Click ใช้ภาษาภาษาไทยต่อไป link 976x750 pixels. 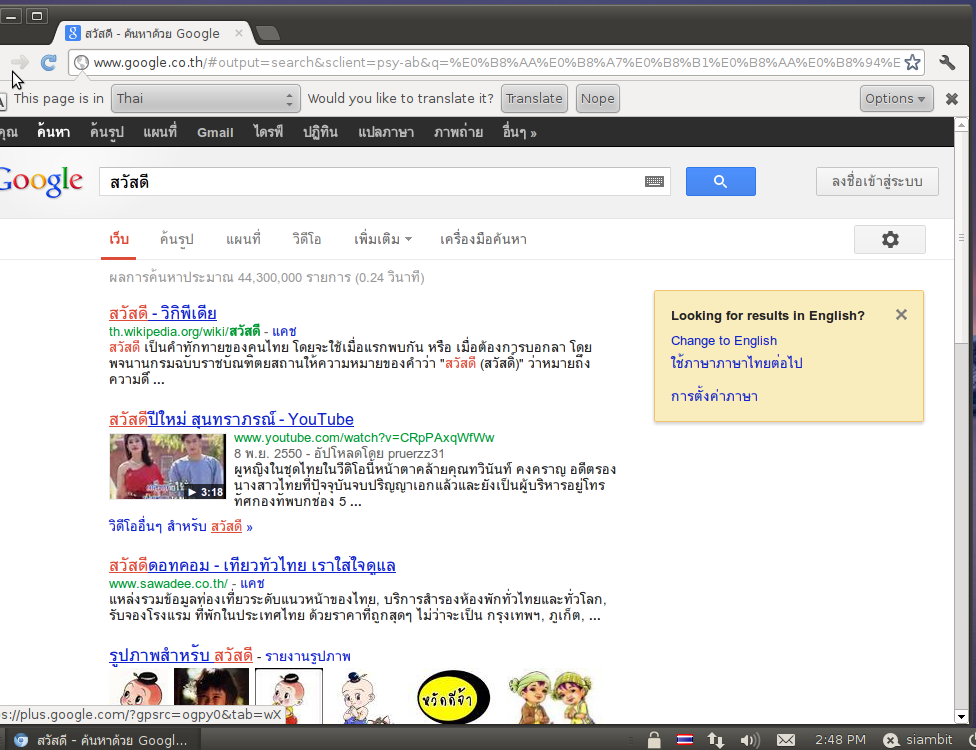[x=736, y=363]
